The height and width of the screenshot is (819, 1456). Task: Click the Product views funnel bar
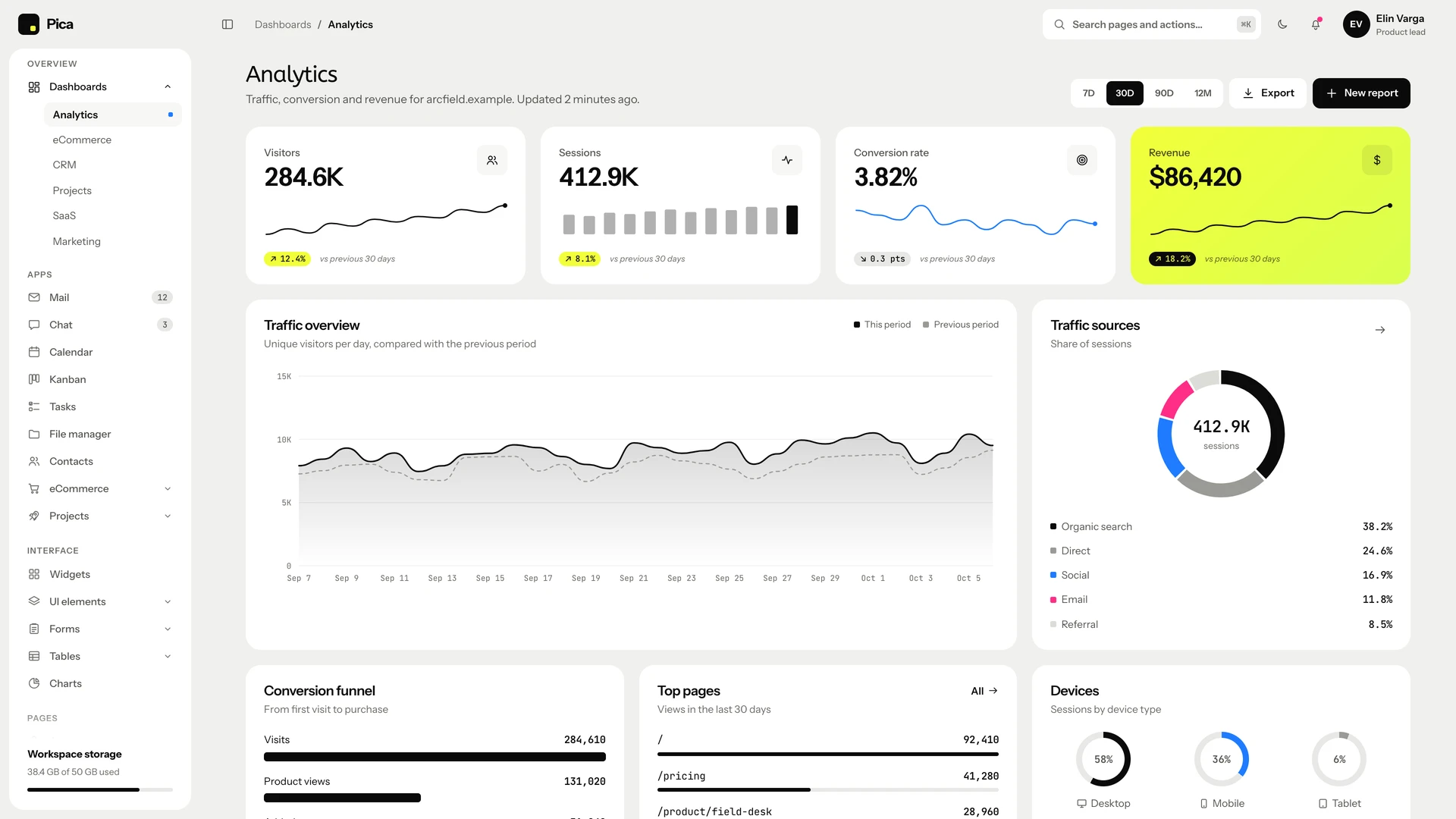(342, 798)
